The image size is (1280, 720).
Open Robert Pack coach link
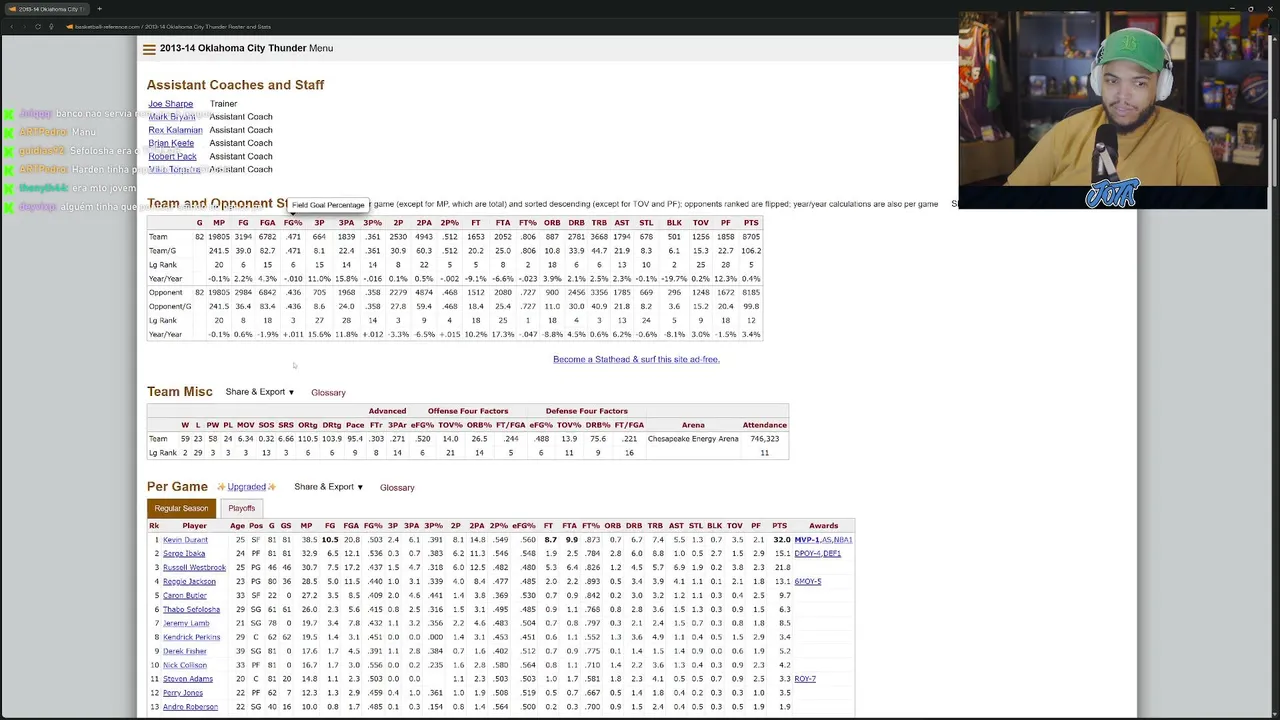point(172,156)
